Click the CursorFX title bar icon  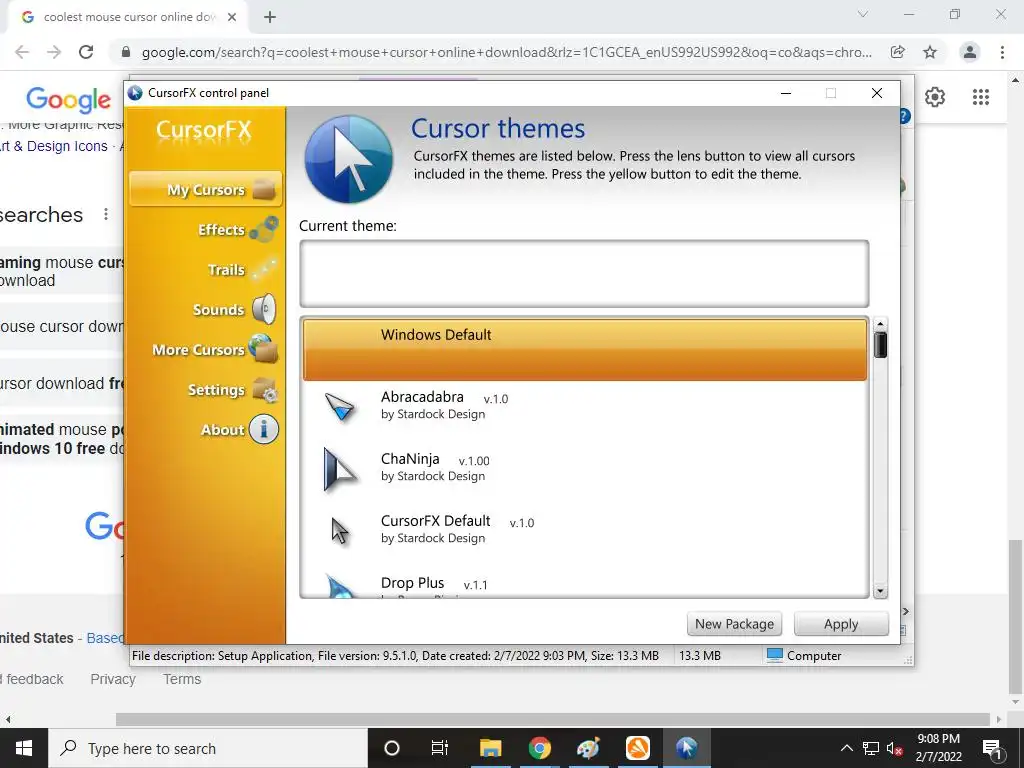[135, 93]
